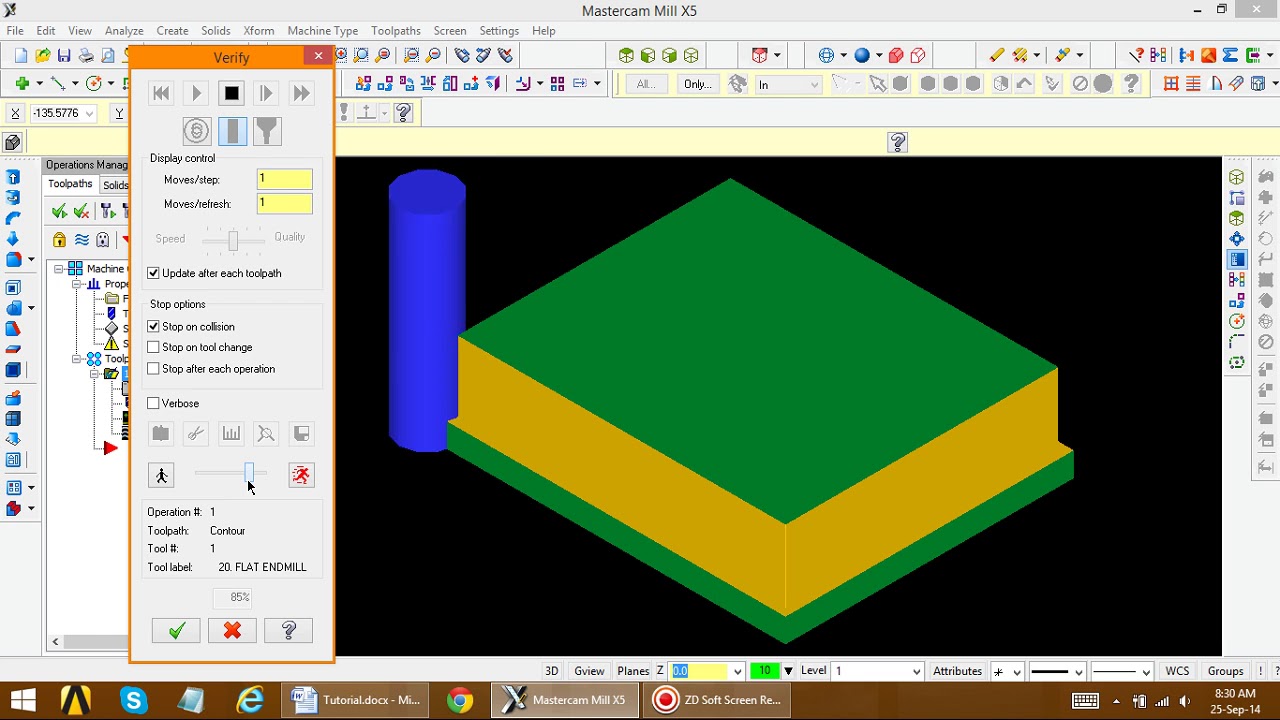Enable Stop on tool change
1280x720 pixels.
[x=153, y=347]
